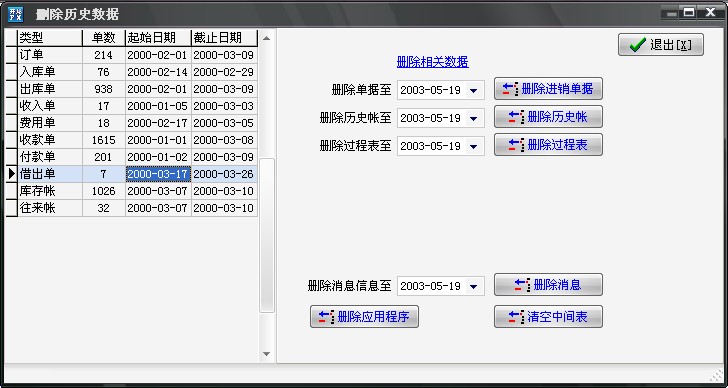Close the 删除历史数据 window
This screenshot has width=728, height=388.
[710, 13]
